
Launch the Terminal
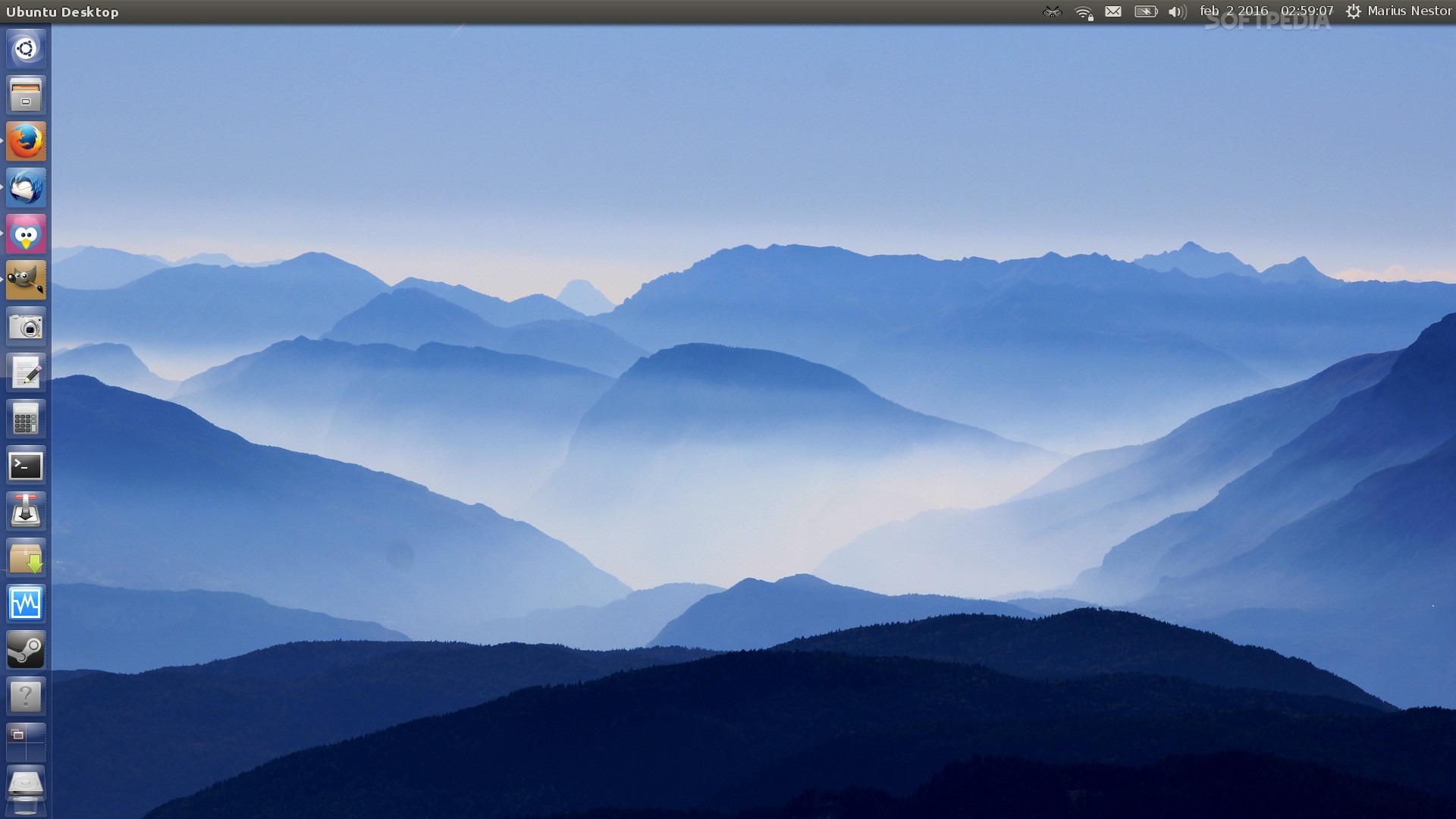26,466
